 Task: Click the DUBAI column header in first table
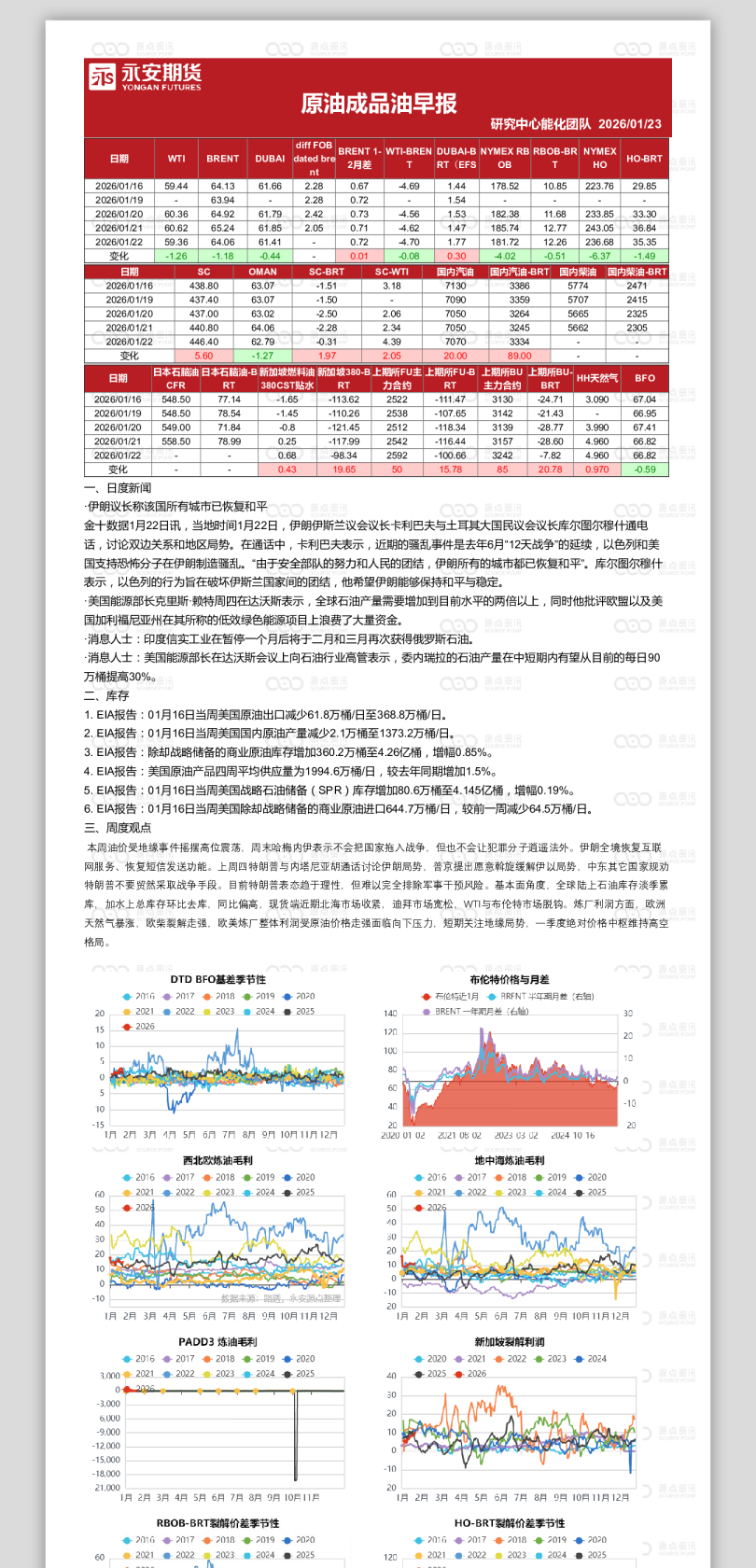click(x=270, y=159)
